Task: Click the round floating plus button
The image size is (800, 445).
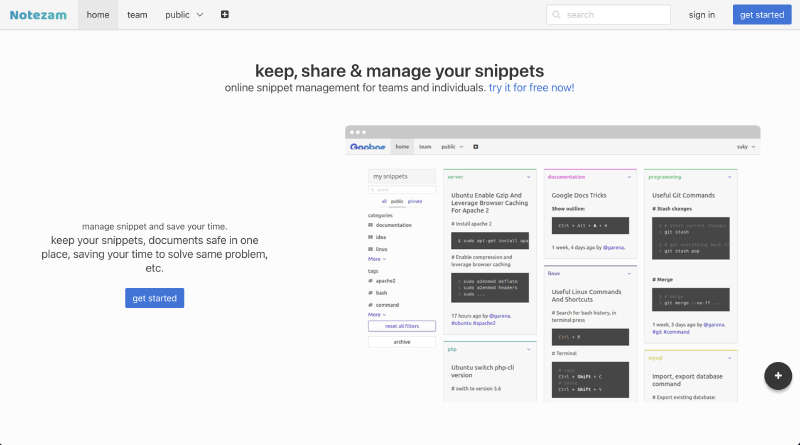Action: click(778, 376)
